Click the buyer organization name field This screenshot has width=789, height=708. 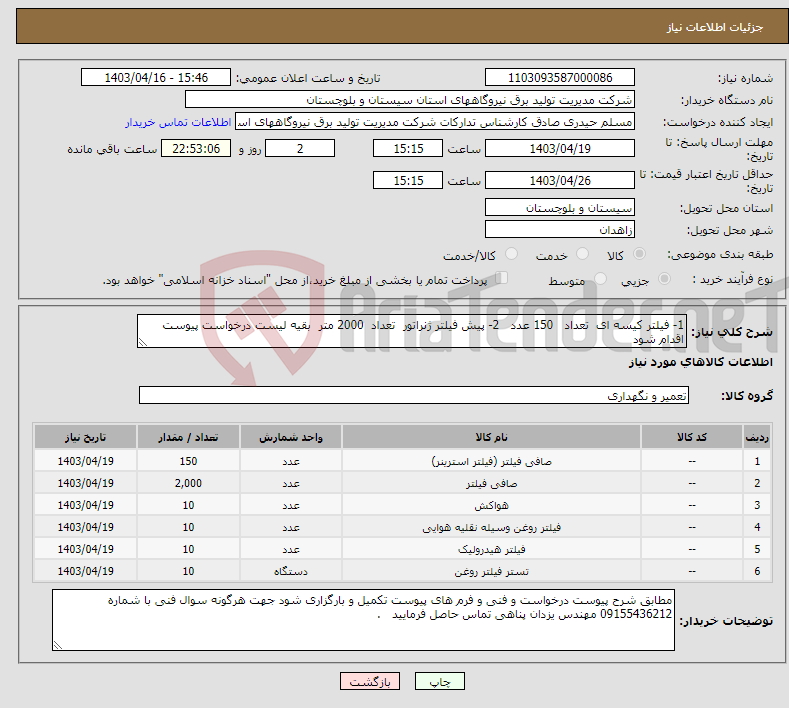coord(410,100)
